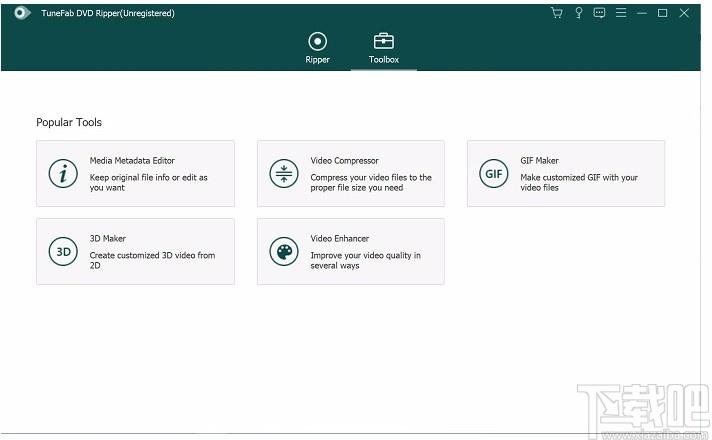Select the 3D Maker title
712x440 pixels.
108,238
